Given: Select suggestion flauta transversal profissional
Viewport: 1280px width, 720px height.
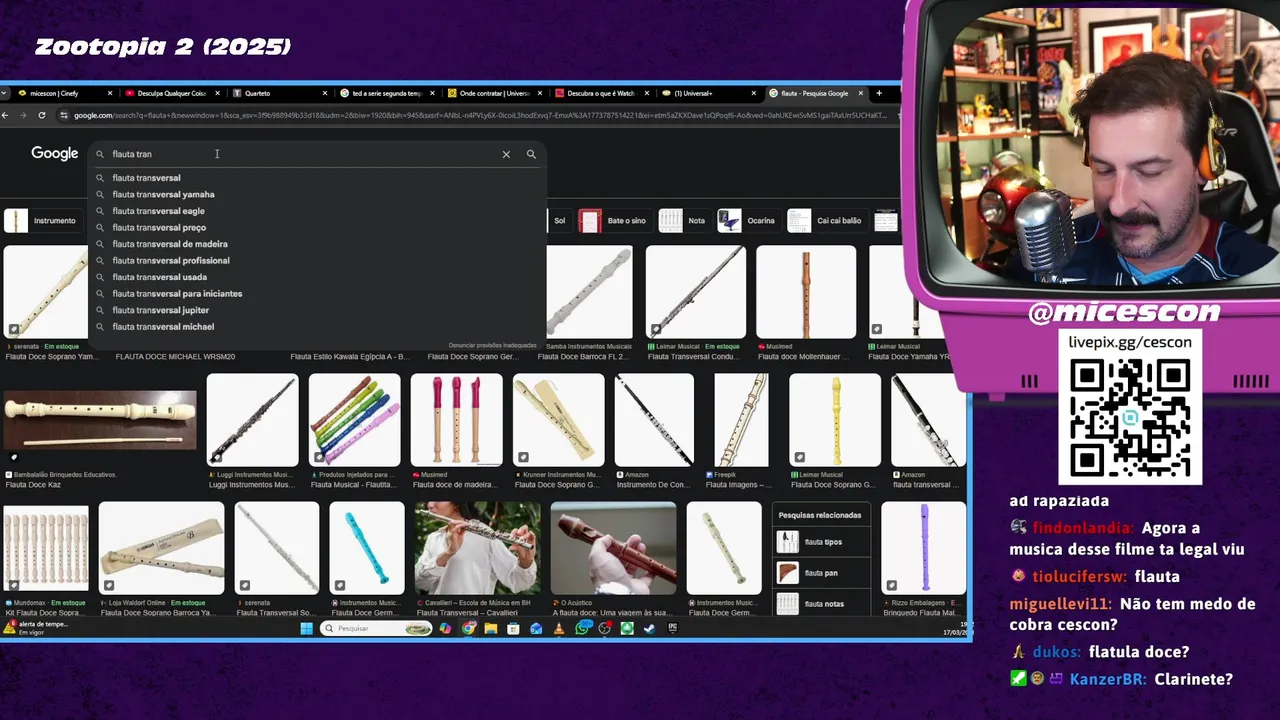Looking at the screenshot, I should [318, 260].
